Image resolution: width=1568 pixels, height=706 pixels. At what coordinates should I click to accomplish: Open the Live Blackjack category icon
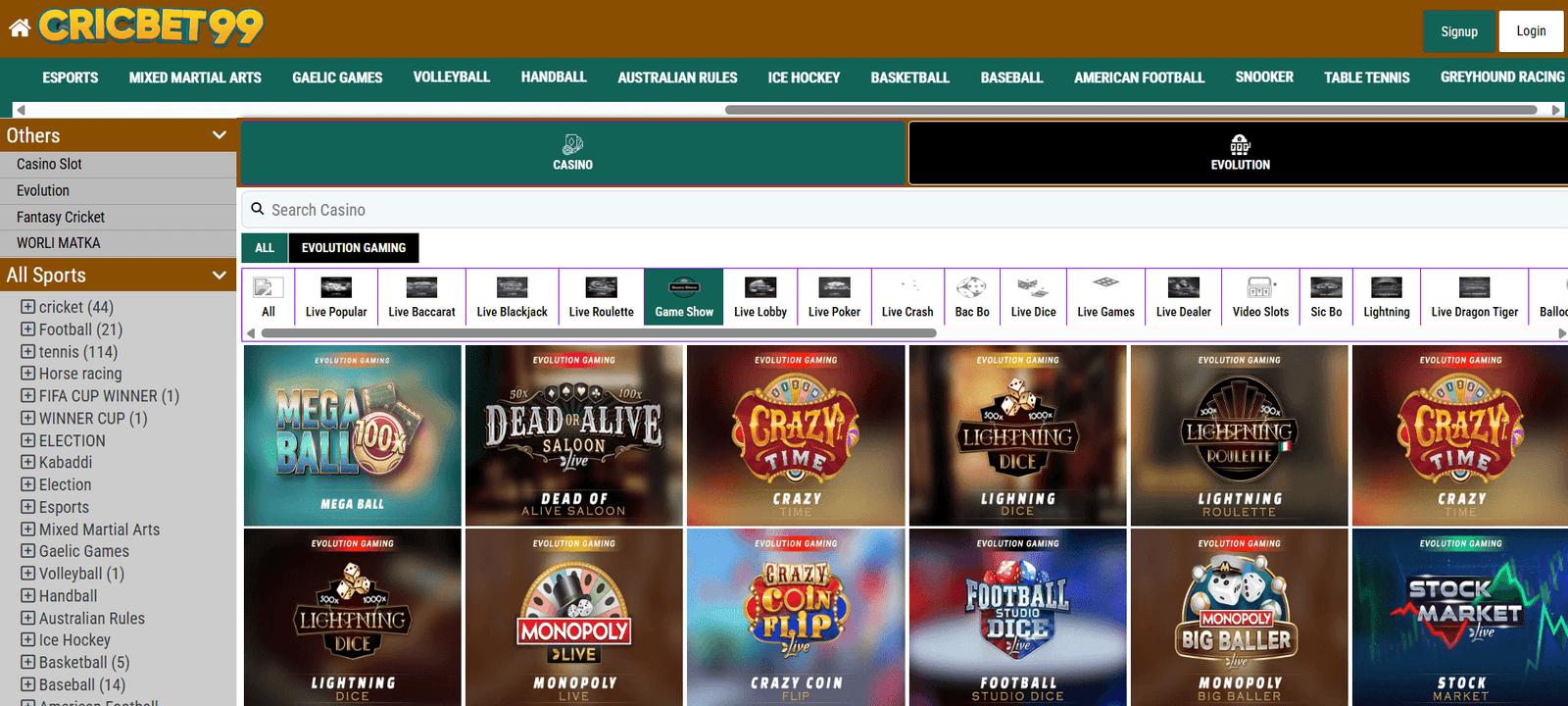tap(512, 287)
